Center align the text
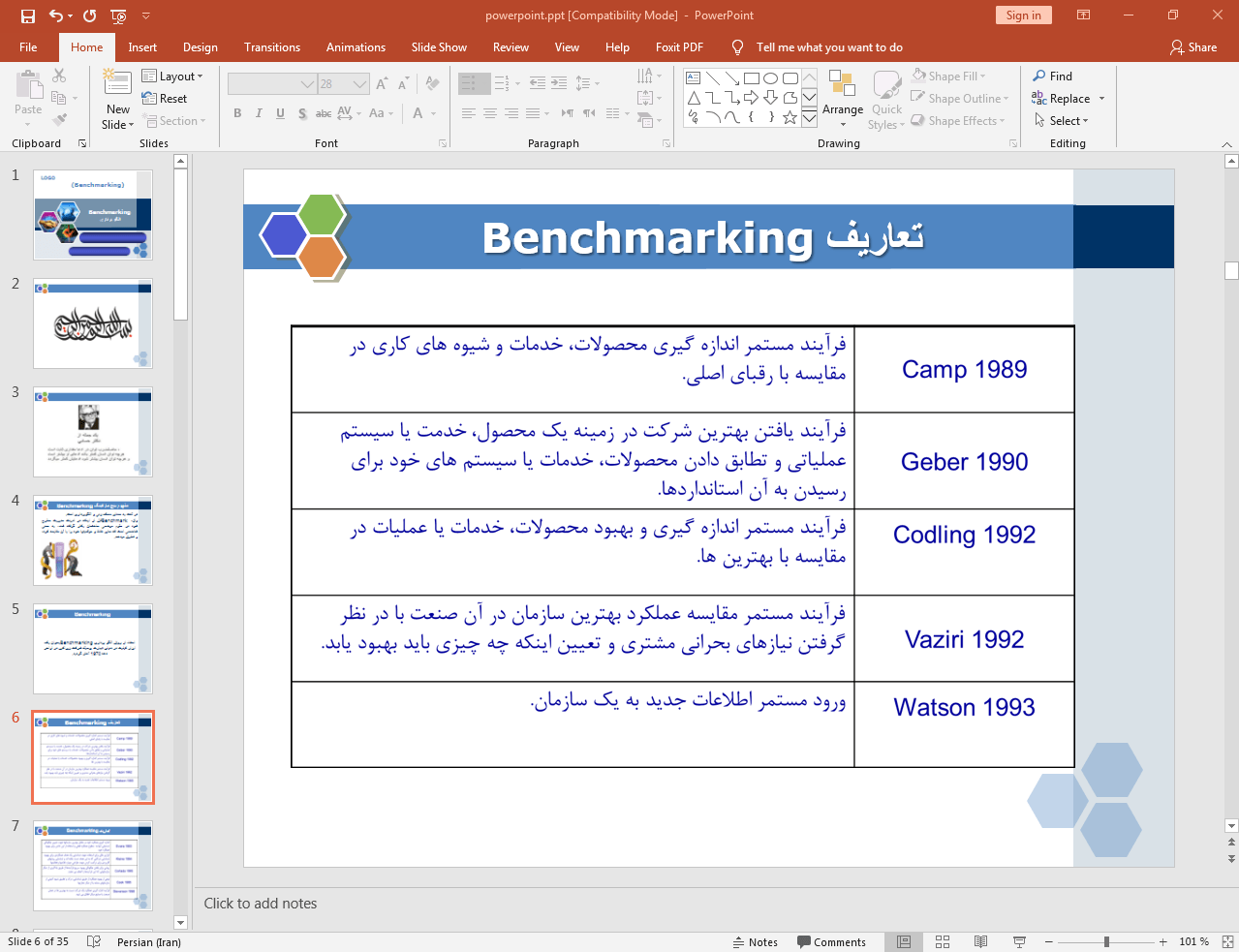The image size is (1239, 952). point(489,113)
